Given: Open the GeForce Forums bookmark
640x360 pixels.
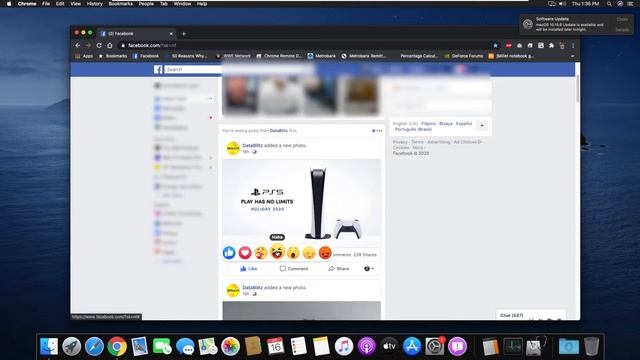Looking at the screenshot, I should coord(464,56).
